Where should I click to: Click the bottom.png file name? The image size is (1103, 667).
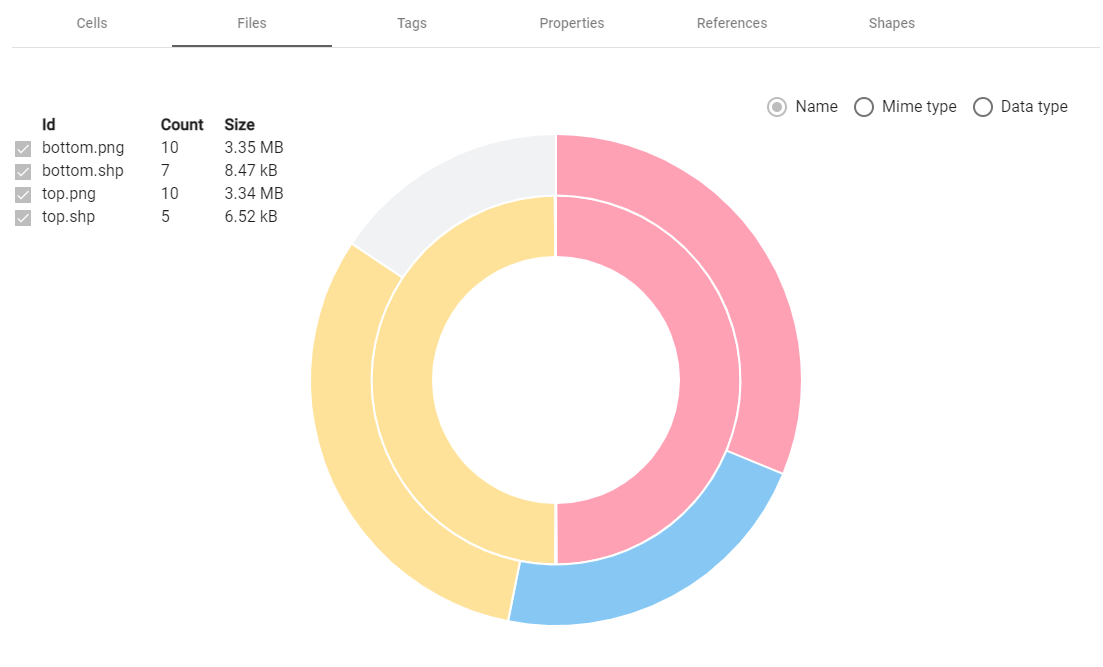click(x=82, y=147)
